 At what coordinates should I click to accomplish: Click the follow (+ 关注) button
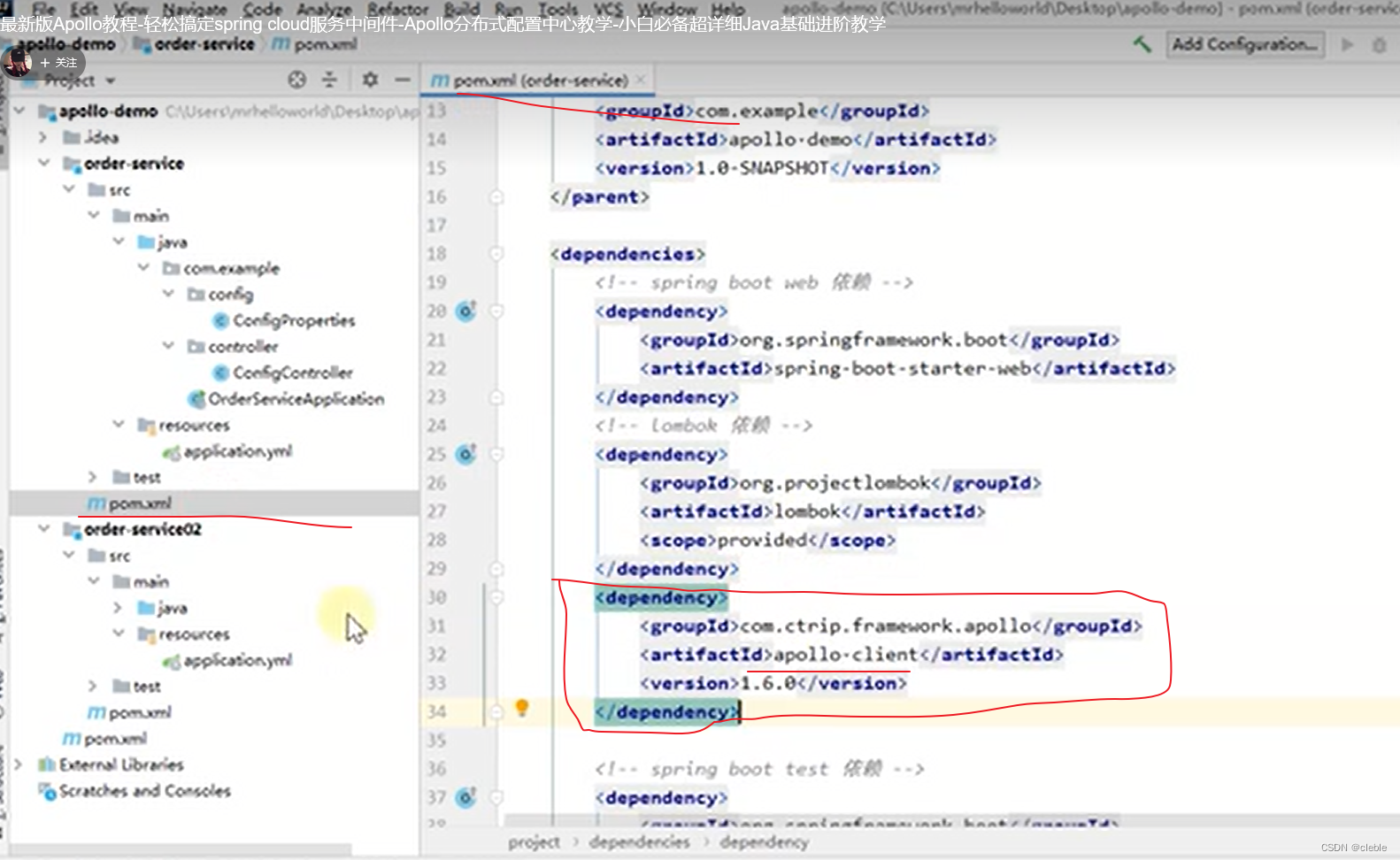(59, 63)
